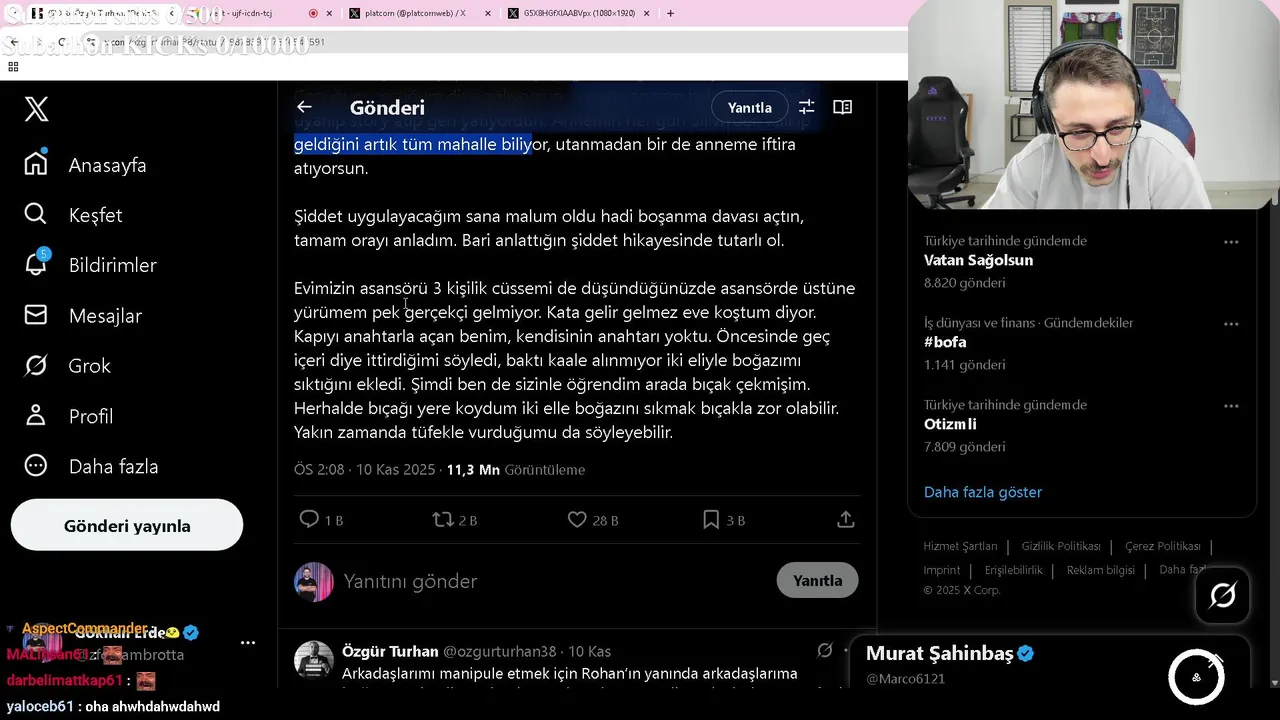Click the post timestamp ÖS 2:08 · 10 Kas 2025
Screen dimensions: 1280x720
pyautogui.click(x=364, y=470)
